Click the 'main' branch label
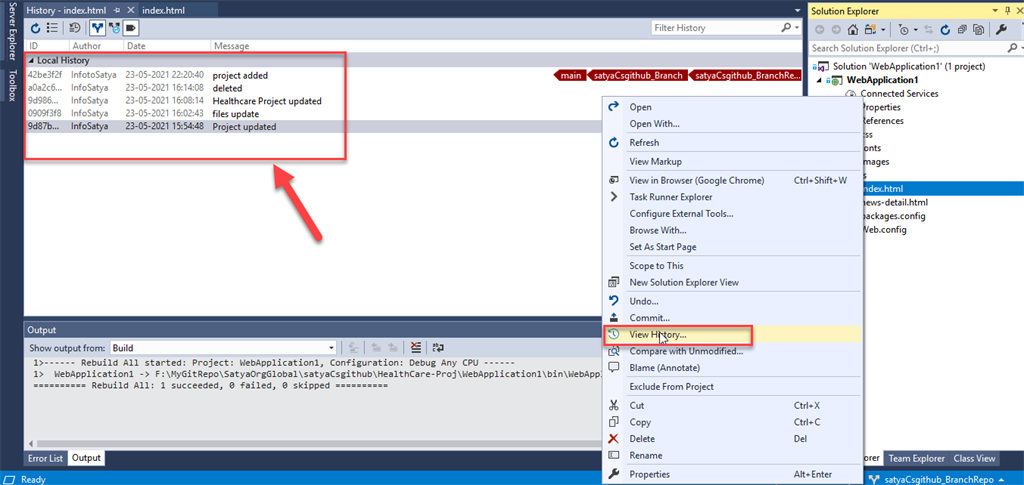The height and width of the screenshot is (485, 1024). (570, 76)
